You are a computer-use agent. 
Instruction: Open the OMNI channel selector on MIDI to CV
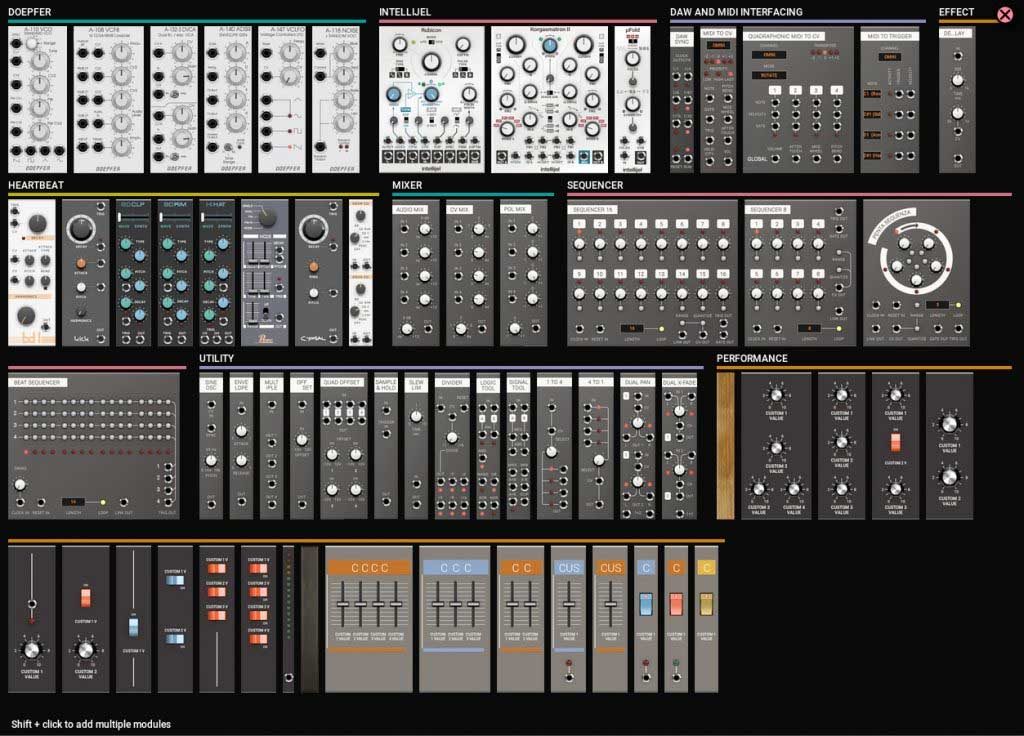click(720, 45)
